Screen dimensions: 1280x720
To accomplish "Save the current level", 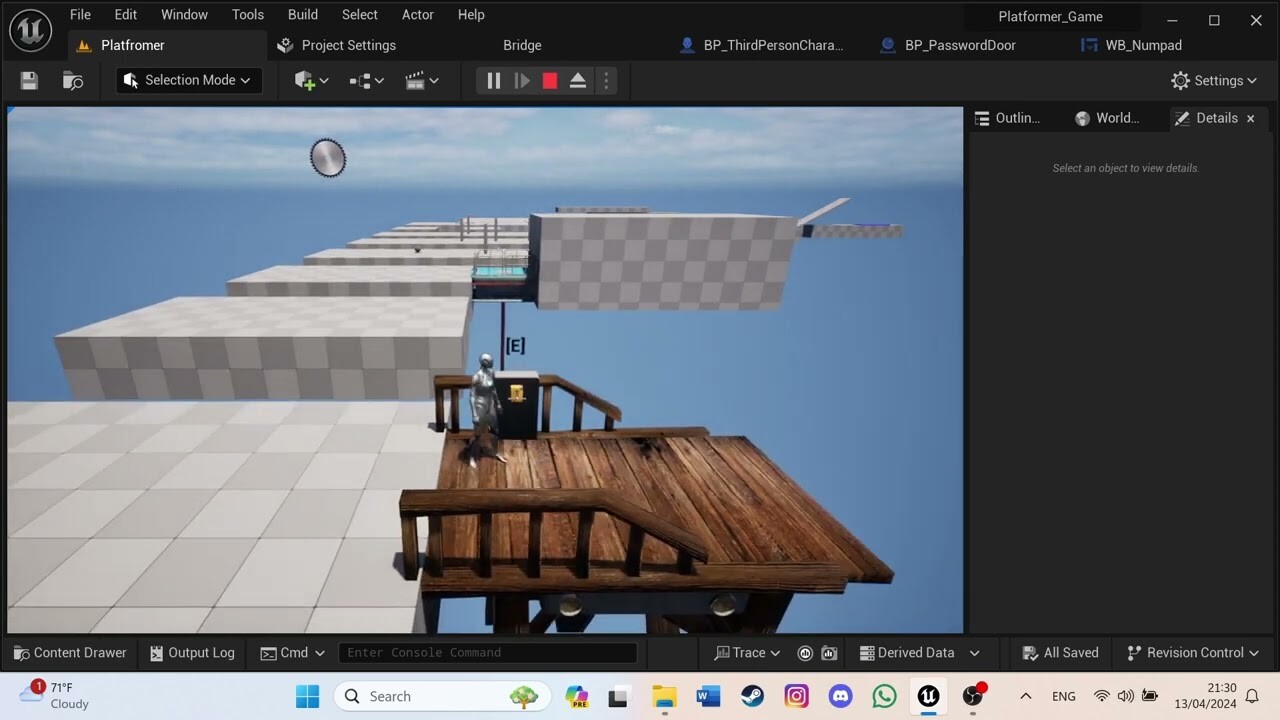I will coord(28,80).
